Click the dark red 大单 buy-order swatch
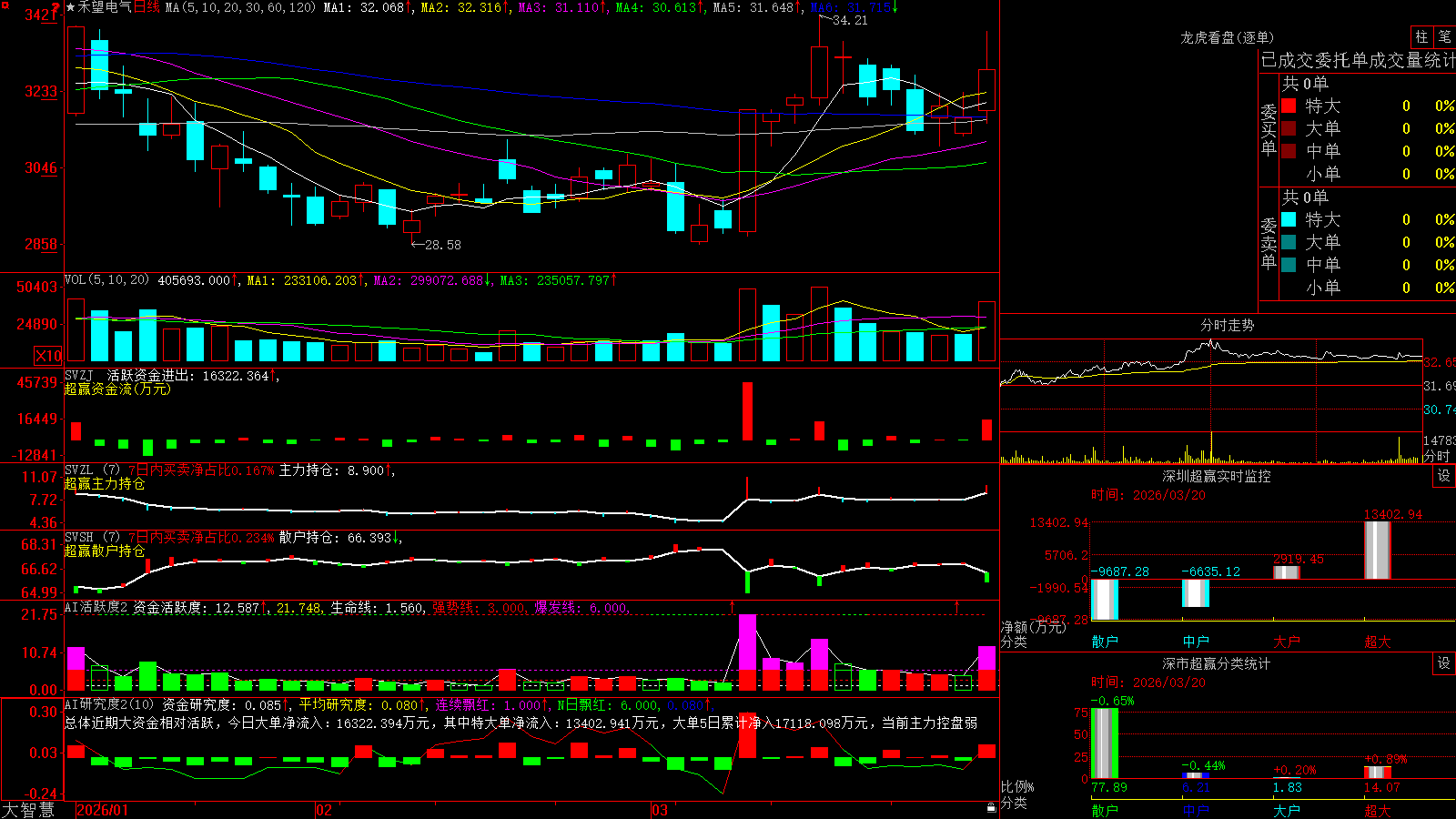 [1289, 128]
